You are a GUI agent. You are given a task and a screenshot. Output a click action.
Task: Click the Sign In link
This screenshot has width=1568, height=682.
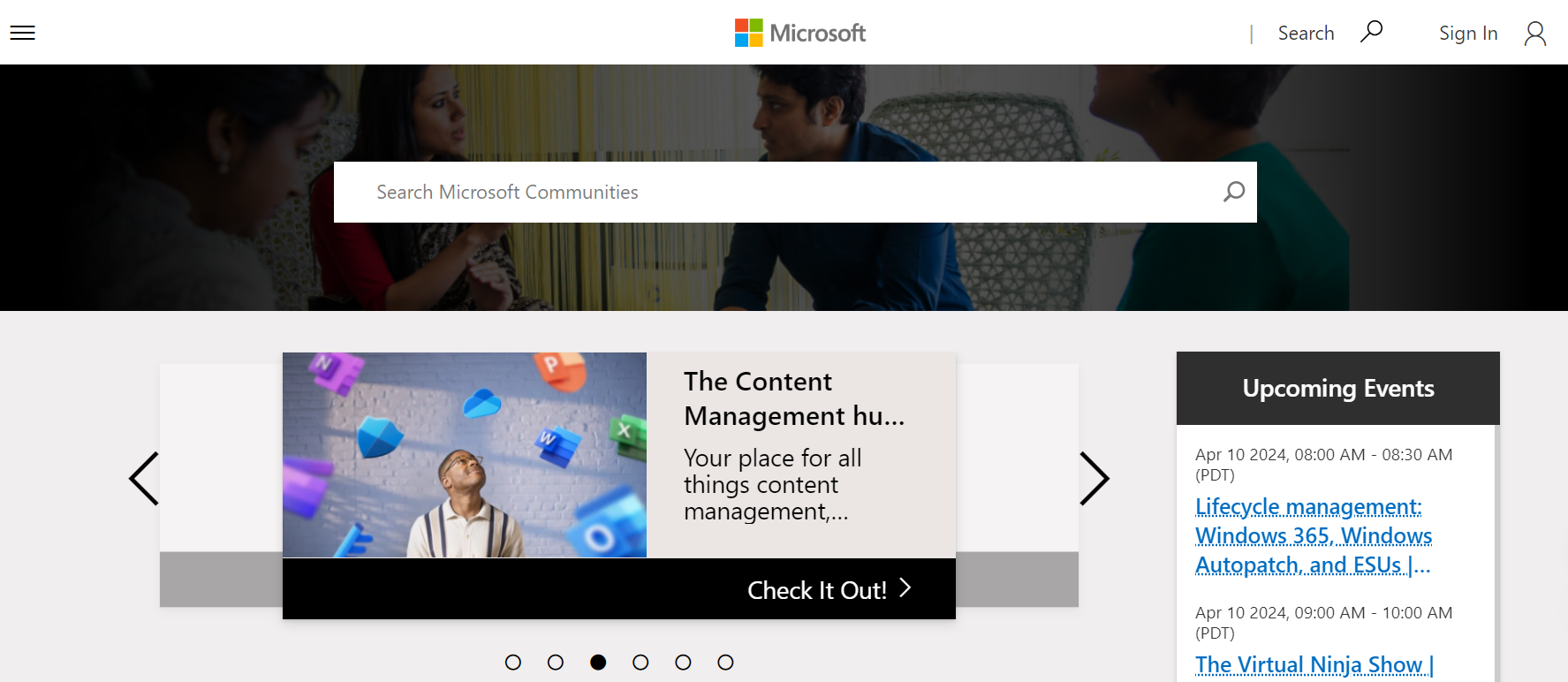pos(1468,34)
